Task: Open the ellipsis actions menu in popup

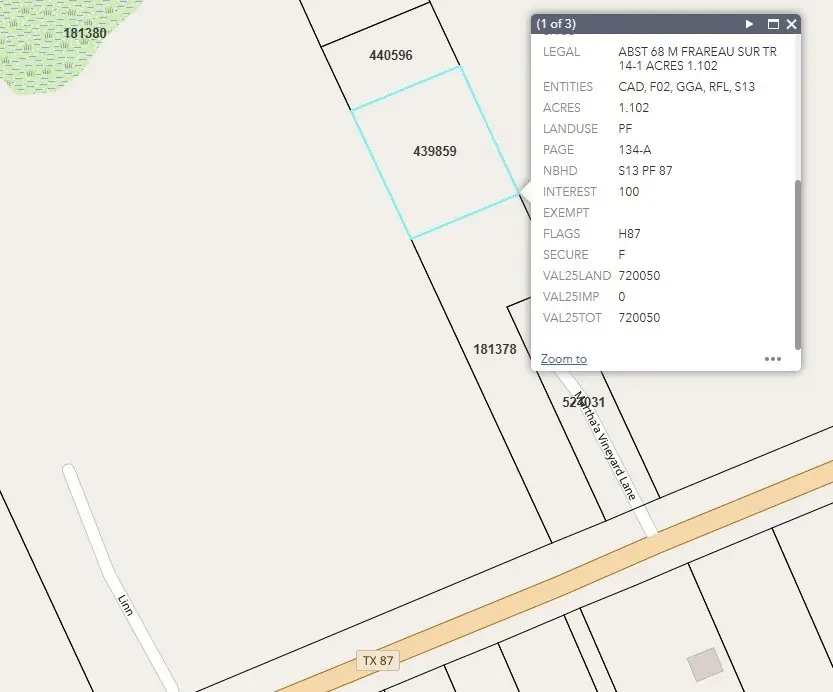Action: point(773,358)
